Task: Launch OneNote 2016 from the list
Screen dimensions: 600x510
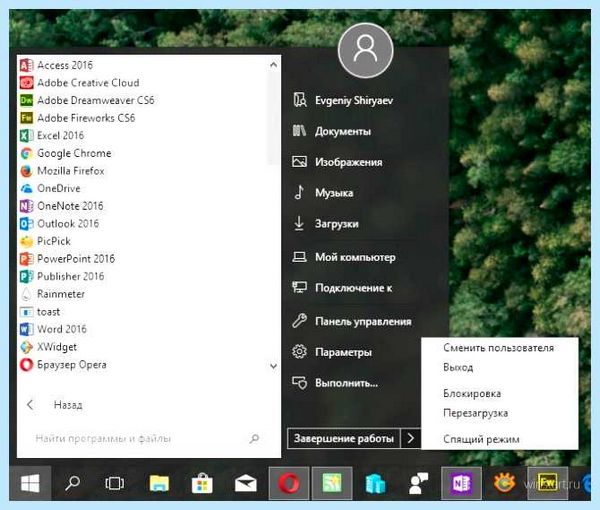Action: (62, 206)
